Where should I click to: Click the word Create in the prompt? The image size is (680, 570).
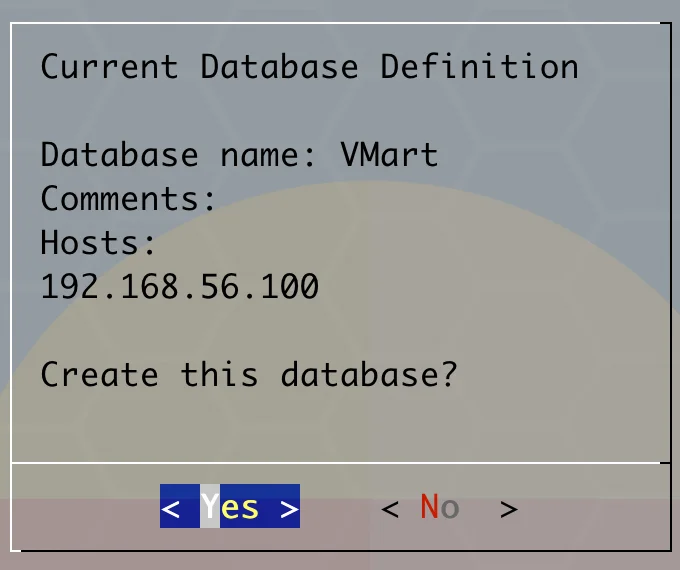point(99,375)
